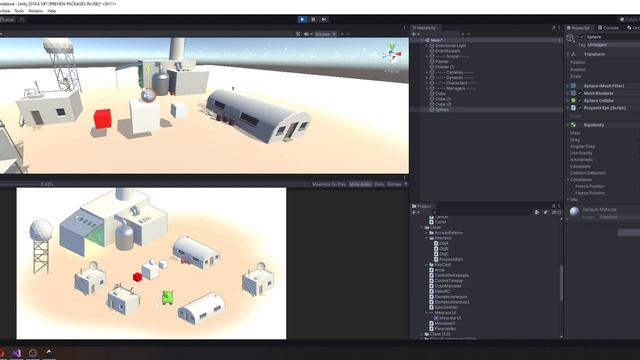
Task: Click the Project search by label icon
Action: pyautogui.click(x=546, y=212)
